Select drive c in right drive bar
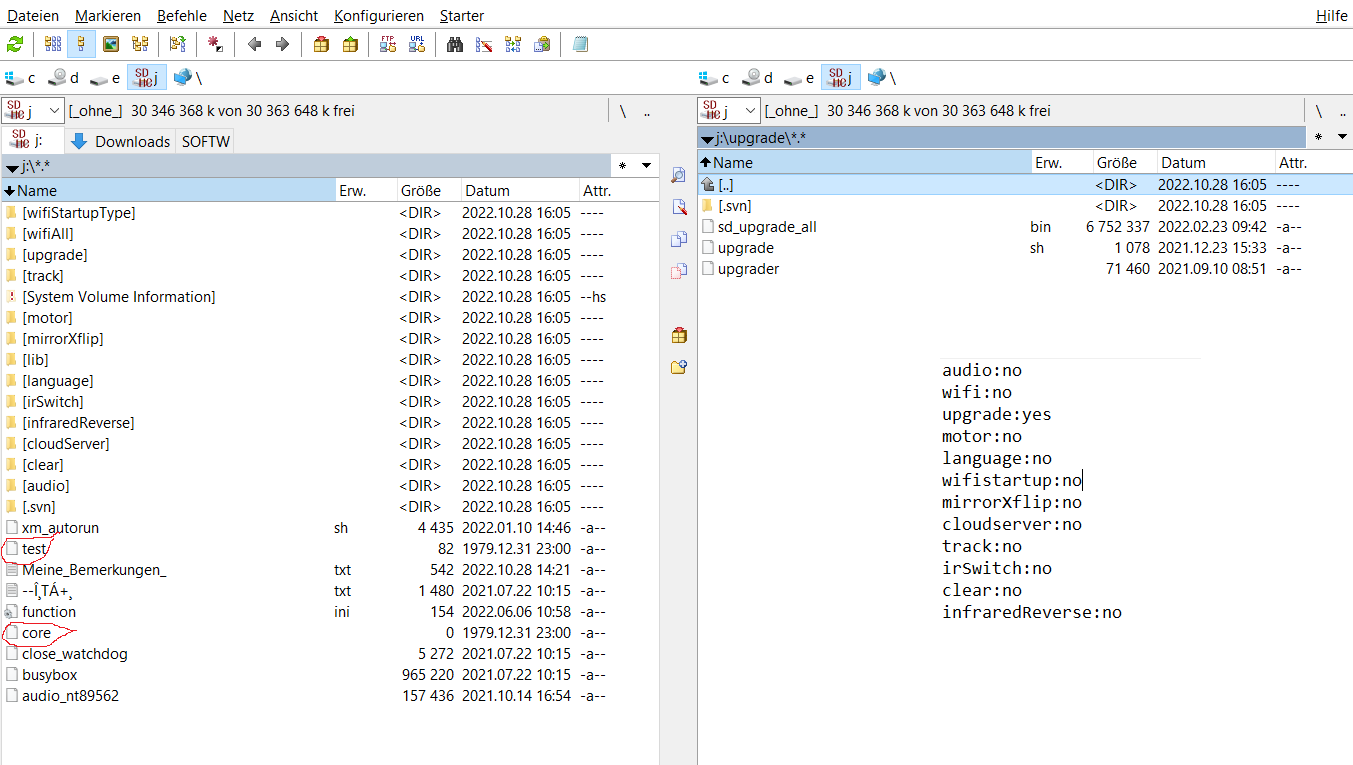The height and width of the screenshot is (765, 1353). (x=714, y=78)
